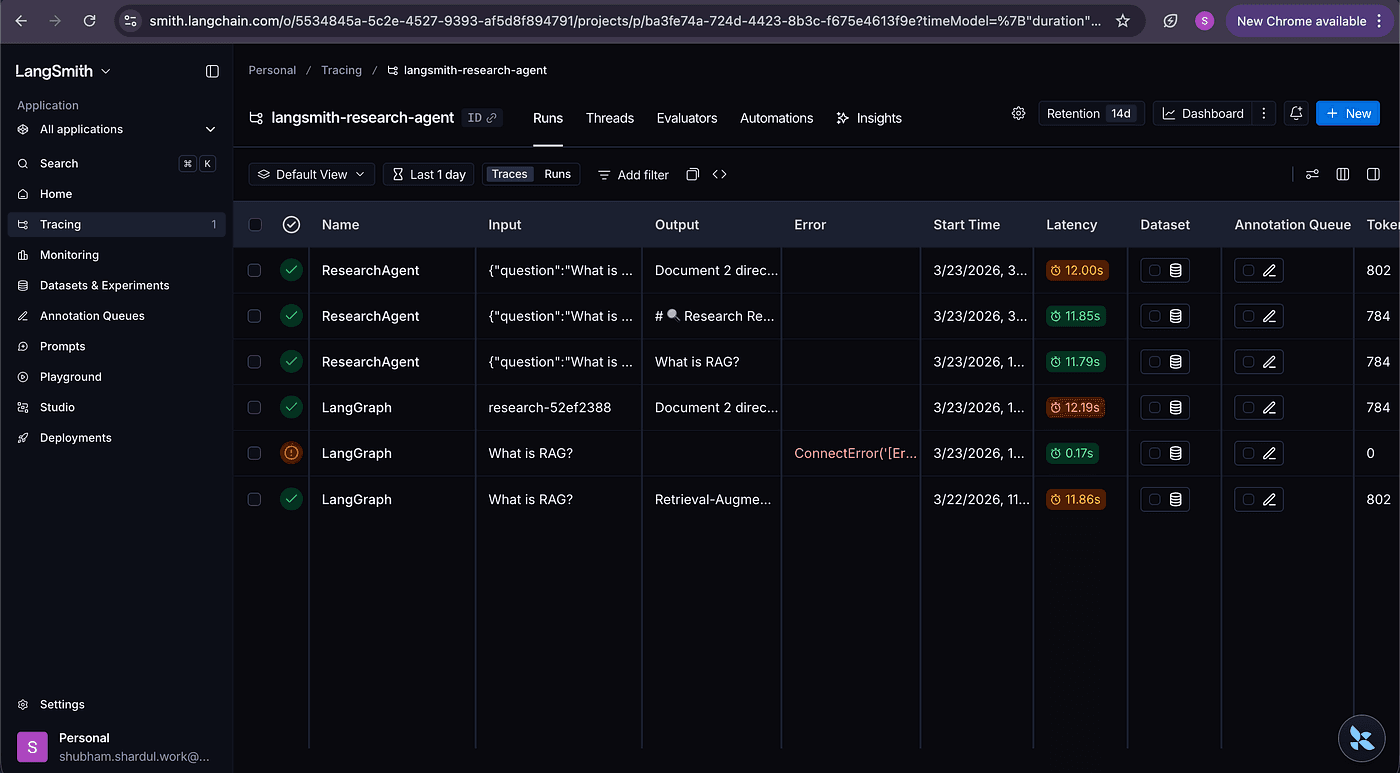Open Annotation Queues in the sidebar
Screen dimensions: 1400x773
(117, 316)
